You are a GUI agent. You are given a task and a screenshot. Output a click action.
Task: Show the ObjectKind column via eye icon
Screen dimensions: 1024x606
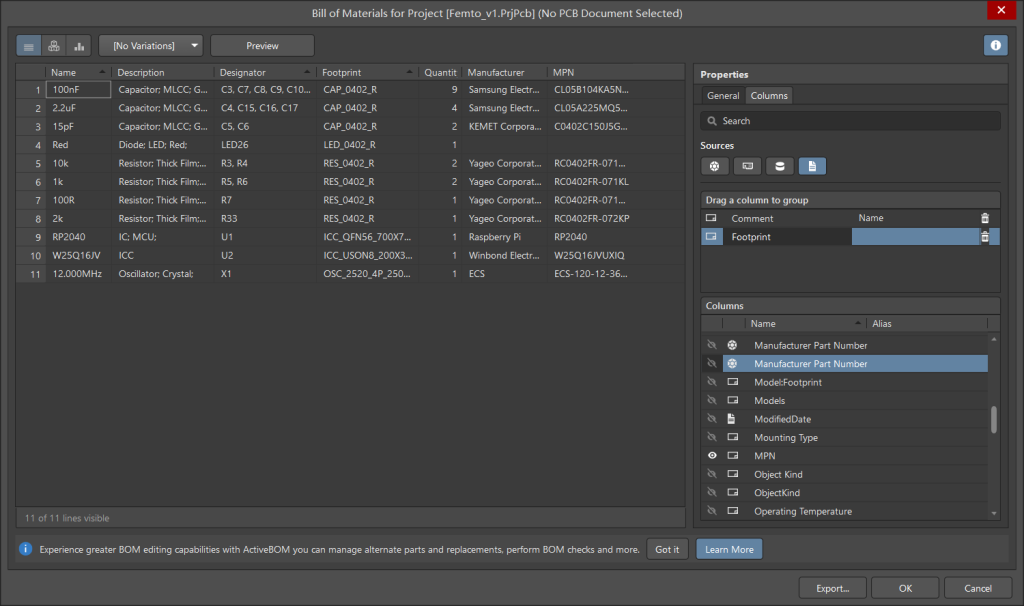[712, 492]
